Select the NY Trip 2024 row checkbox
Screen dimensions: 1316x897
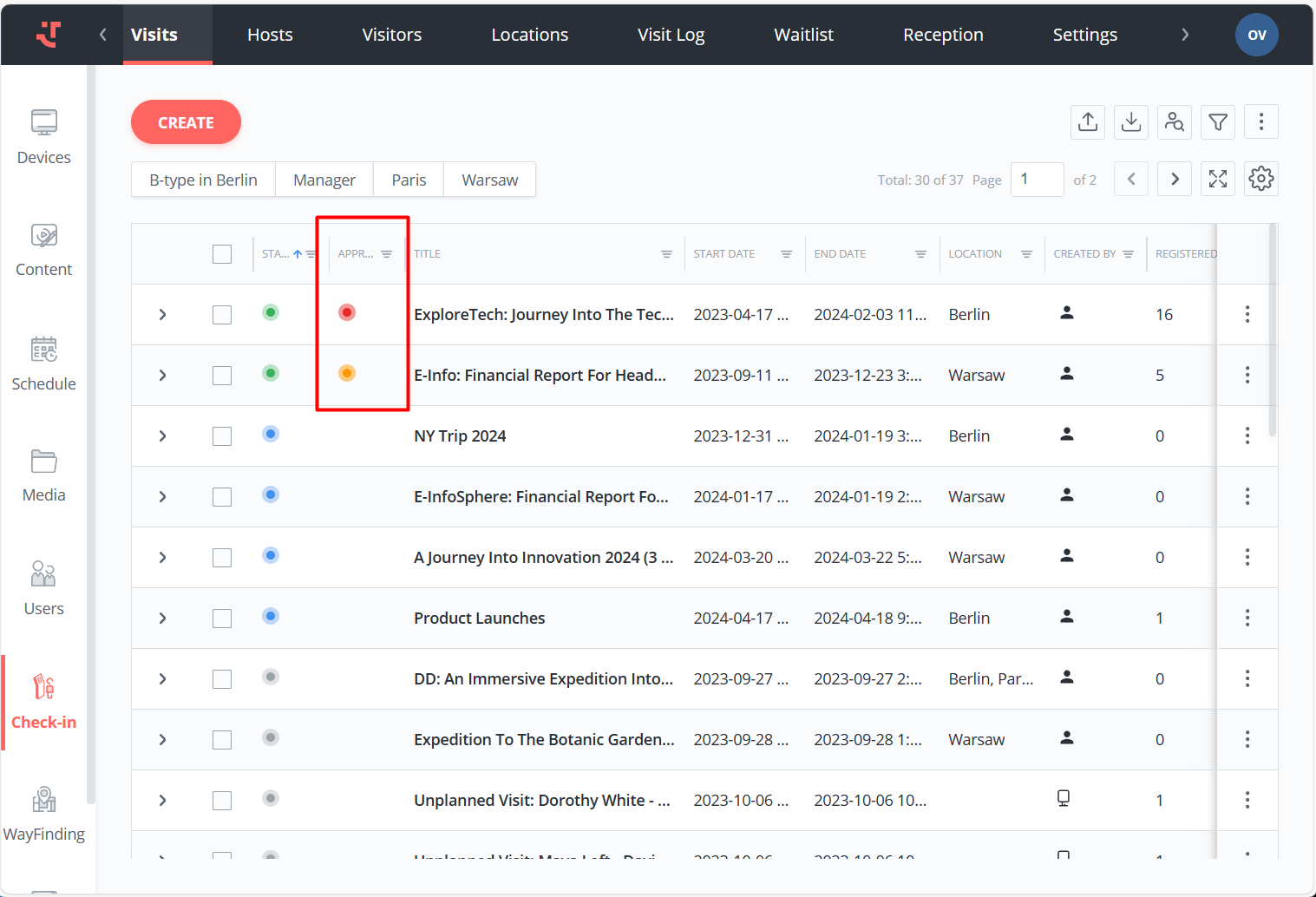(x=222, y=436)
